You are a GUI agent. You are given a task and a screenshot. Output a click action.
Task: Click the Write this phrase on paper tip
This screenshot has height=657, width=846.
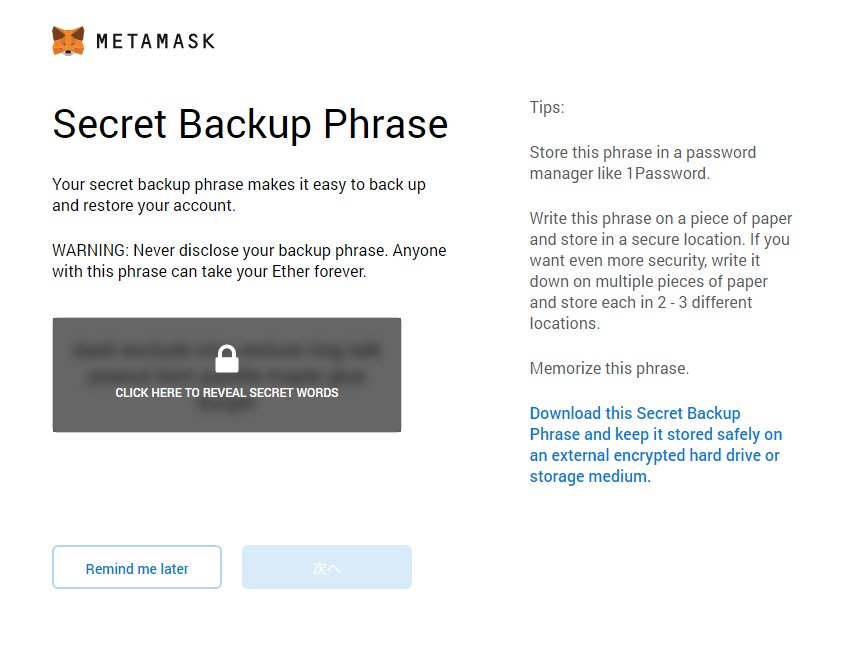click(660, 271)
